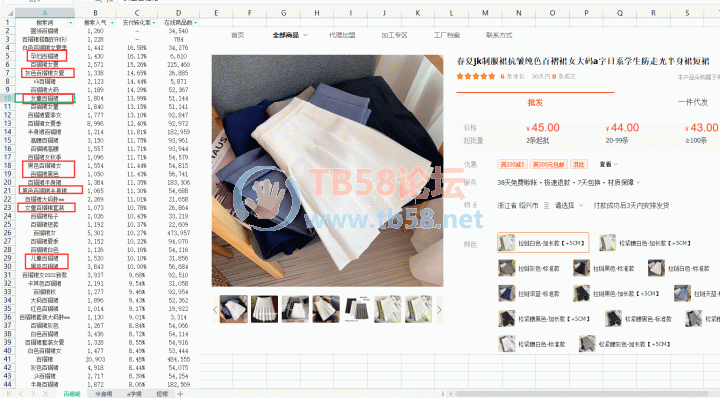Open the filter dropdown in column D header
This screenshot has height=398, width=720.
coord(196,22)
